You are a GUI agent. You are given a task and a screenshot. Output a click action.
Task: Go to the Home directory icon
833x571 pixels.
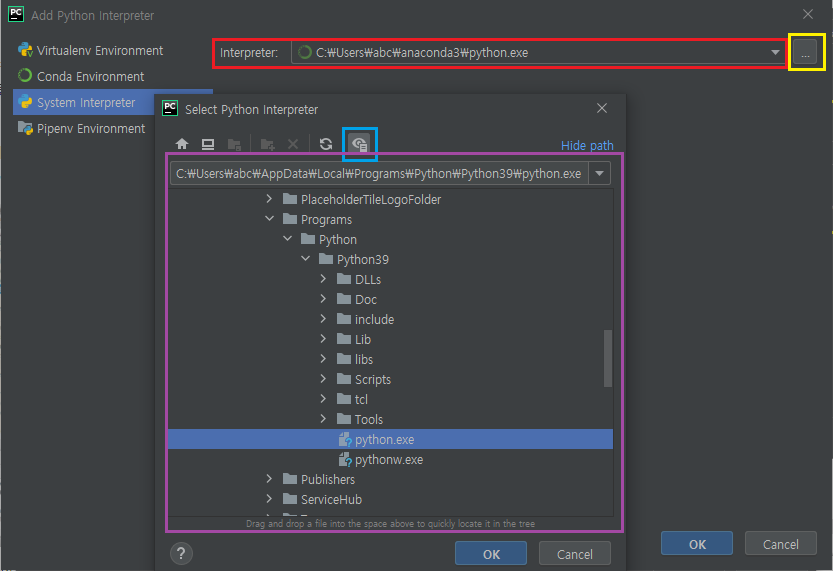click(x=182, y=144)
